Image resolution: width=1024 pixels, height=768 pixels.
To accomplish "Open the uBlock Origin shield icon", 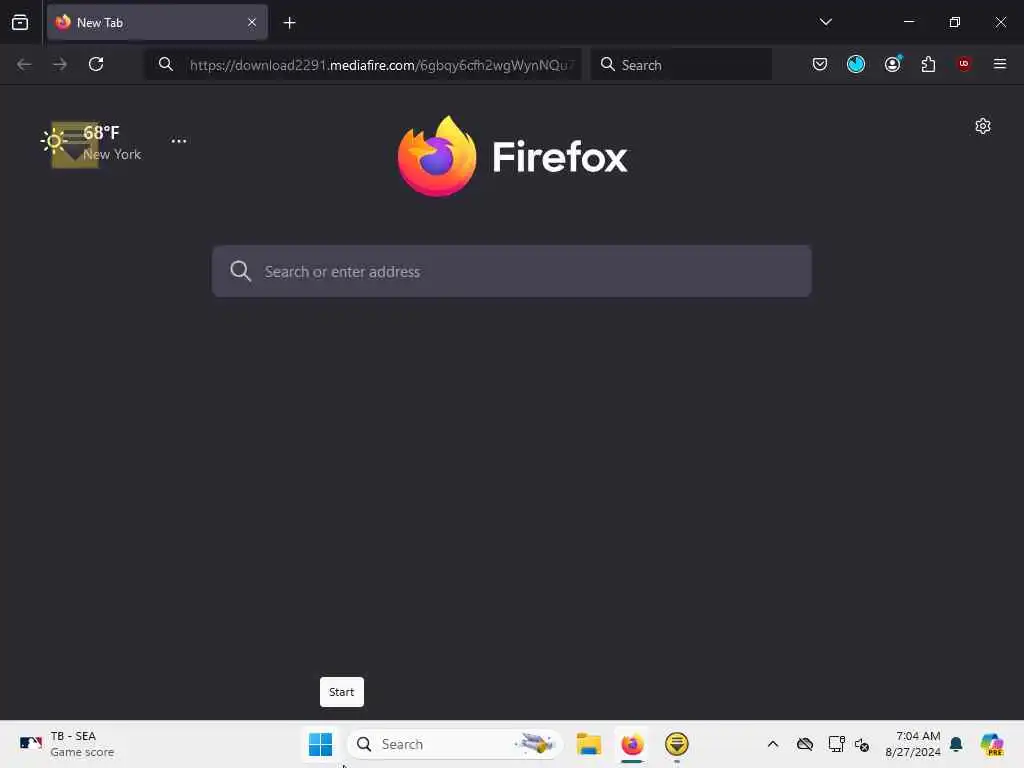I will pyautogui.click(x=964, y=64).
